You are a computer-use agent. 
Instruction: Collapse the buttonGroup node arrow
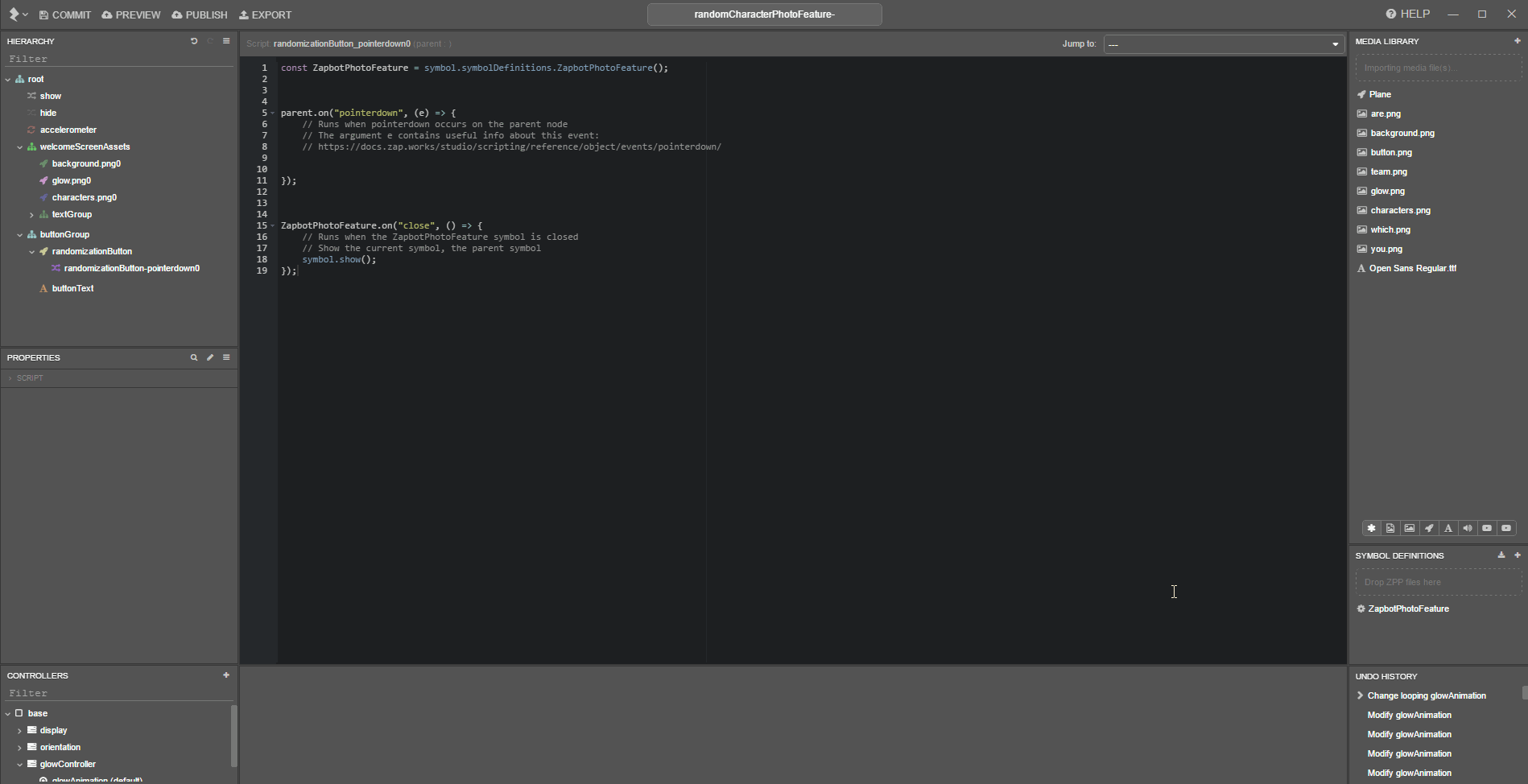[20, 234]
